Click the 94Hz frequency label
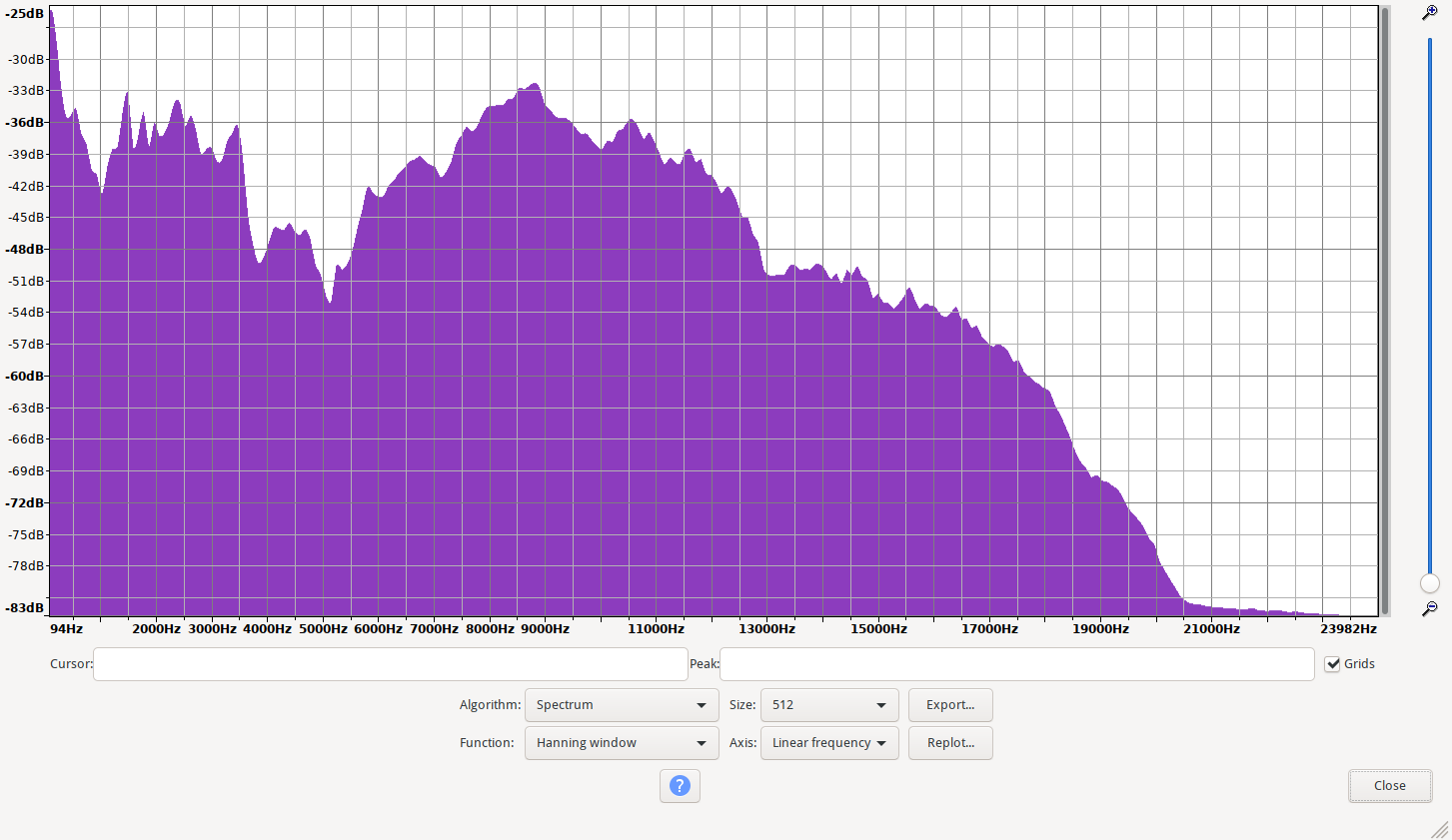 point(67,629)
